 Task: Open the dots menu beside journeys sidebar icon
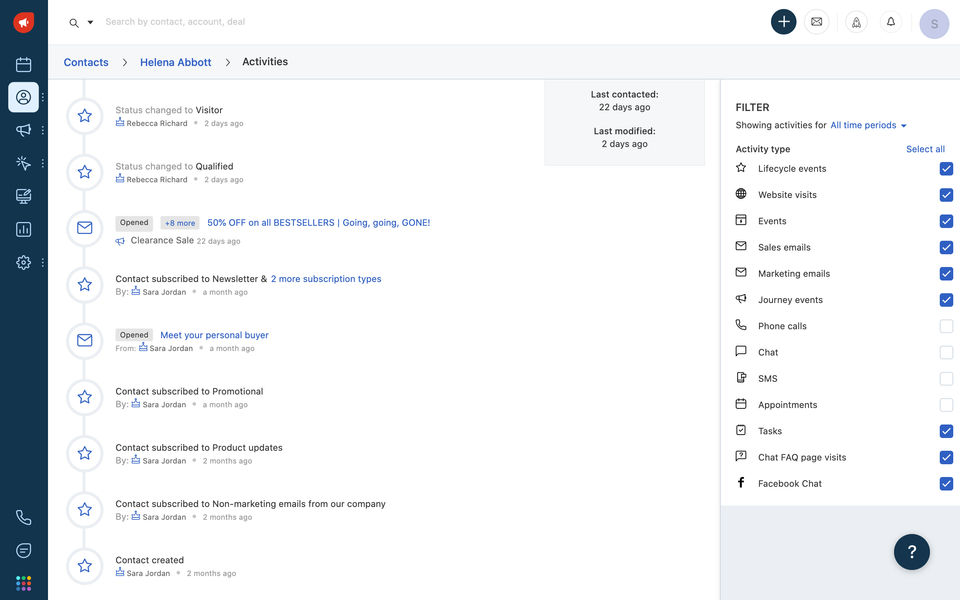point(42,163)
